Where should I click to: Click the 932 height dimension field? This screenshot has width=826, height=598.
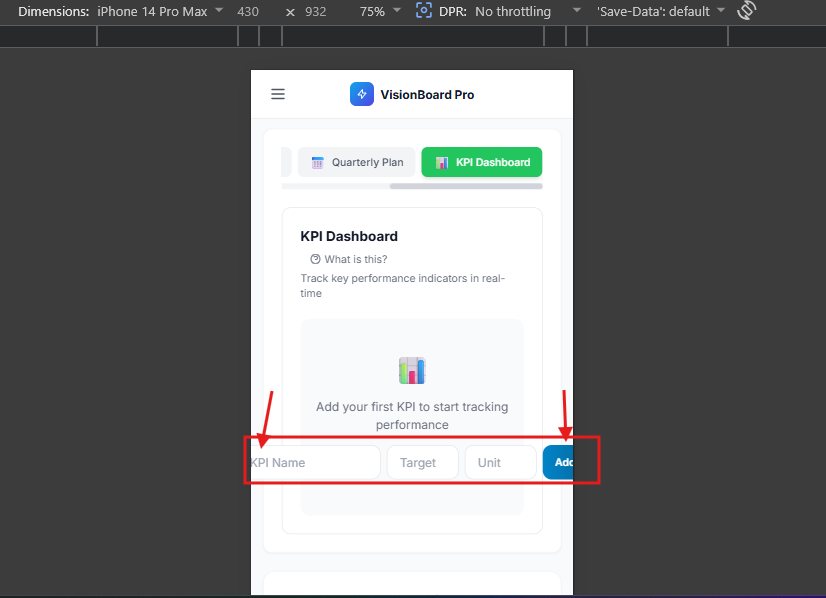pyautogui.click(x=316, y=12)
